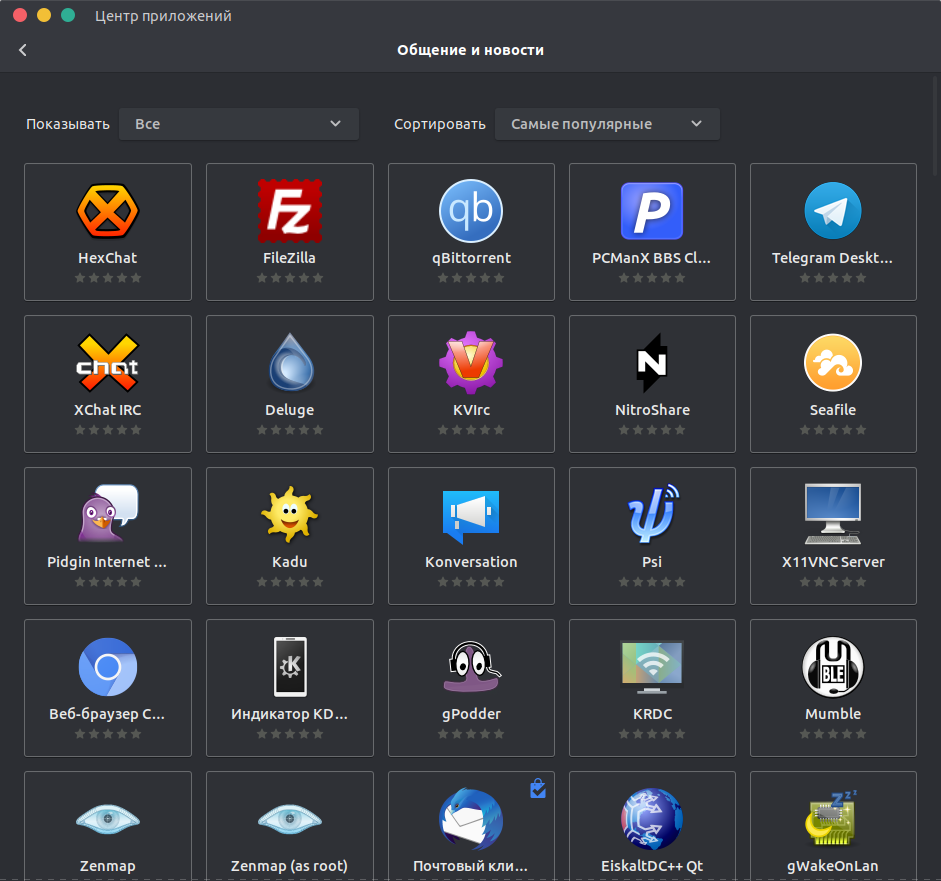
Task: Click the 'PCManX BBS Cl...' label
Action: 652,258
